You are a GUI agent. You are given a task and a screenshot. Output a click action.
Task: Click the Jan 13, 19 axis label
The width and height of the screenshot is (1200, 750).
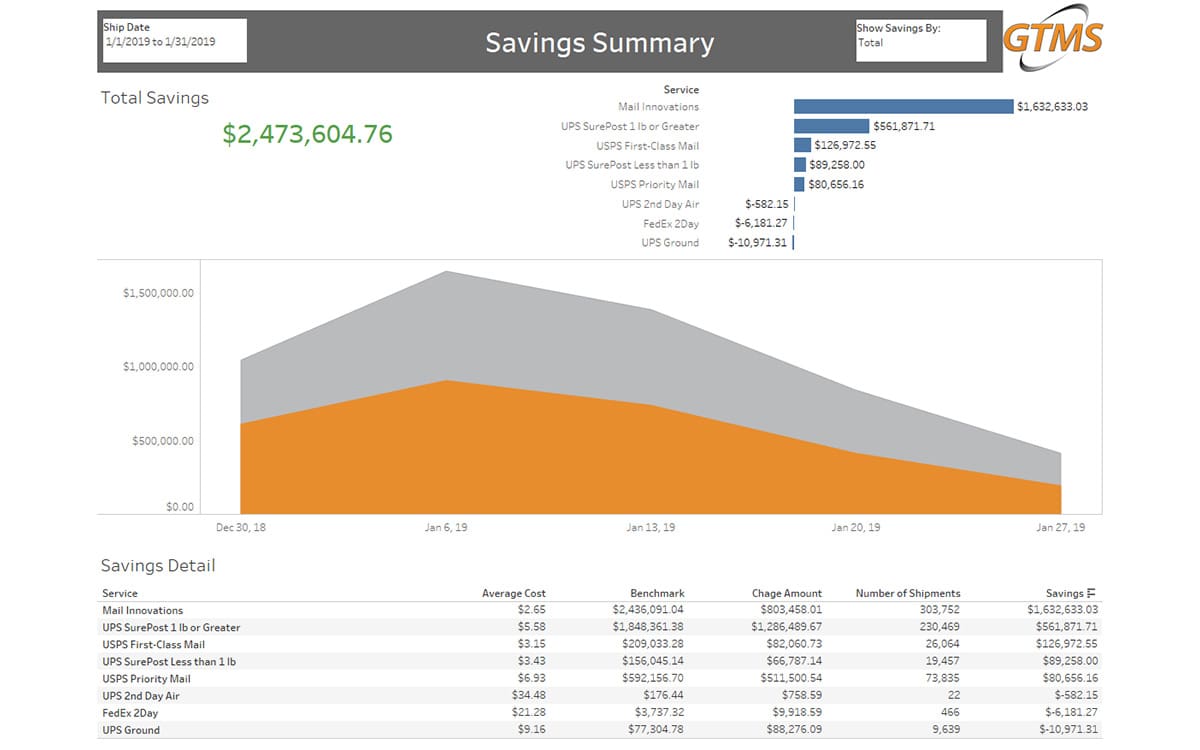pos(650,527)
